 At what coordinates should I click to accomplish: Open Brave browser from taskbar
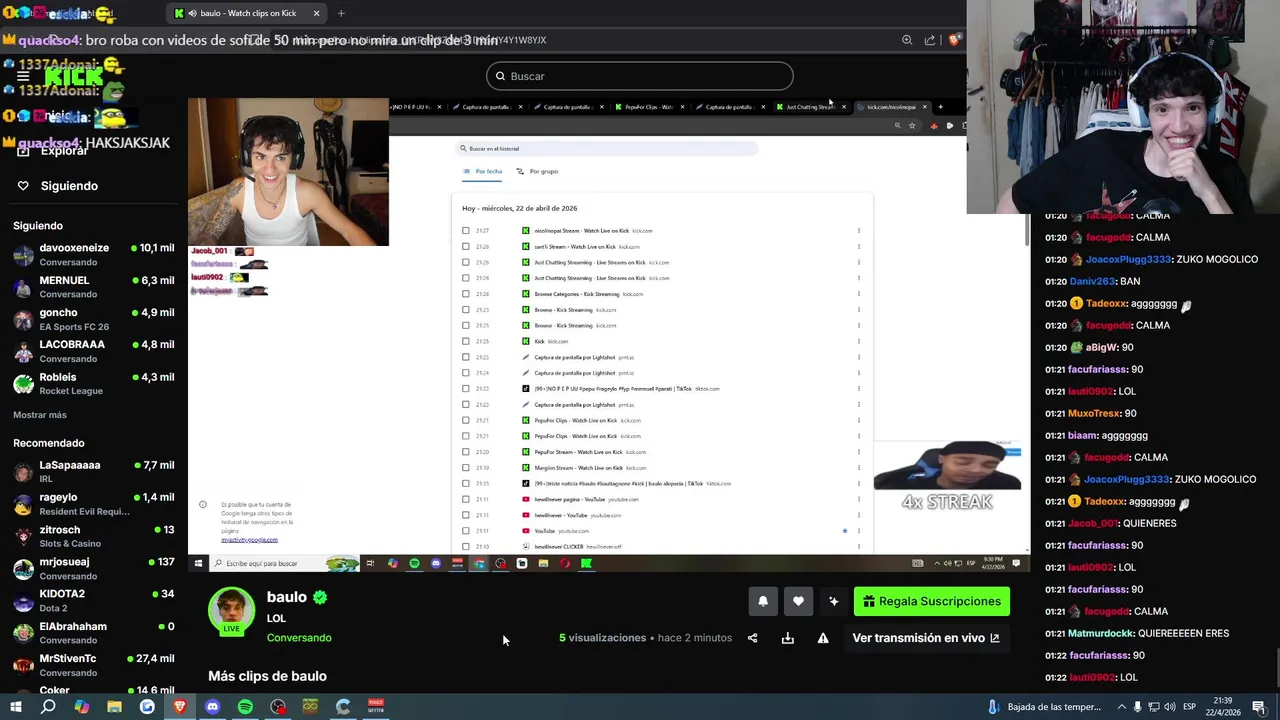180,707
